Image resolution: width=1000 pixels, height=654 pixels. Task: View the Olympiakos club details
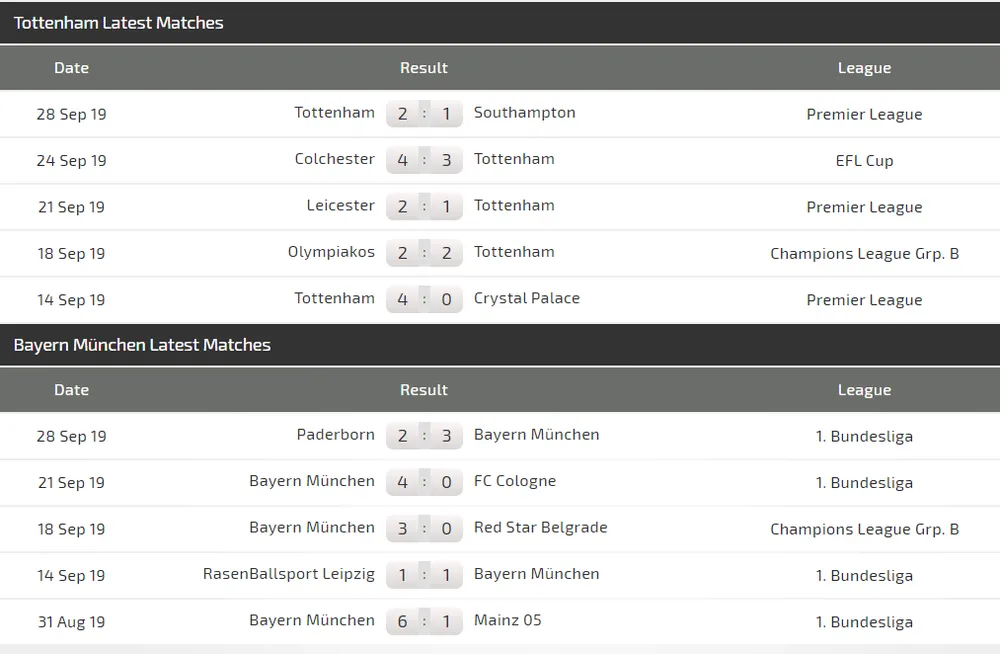coord(331,252)
